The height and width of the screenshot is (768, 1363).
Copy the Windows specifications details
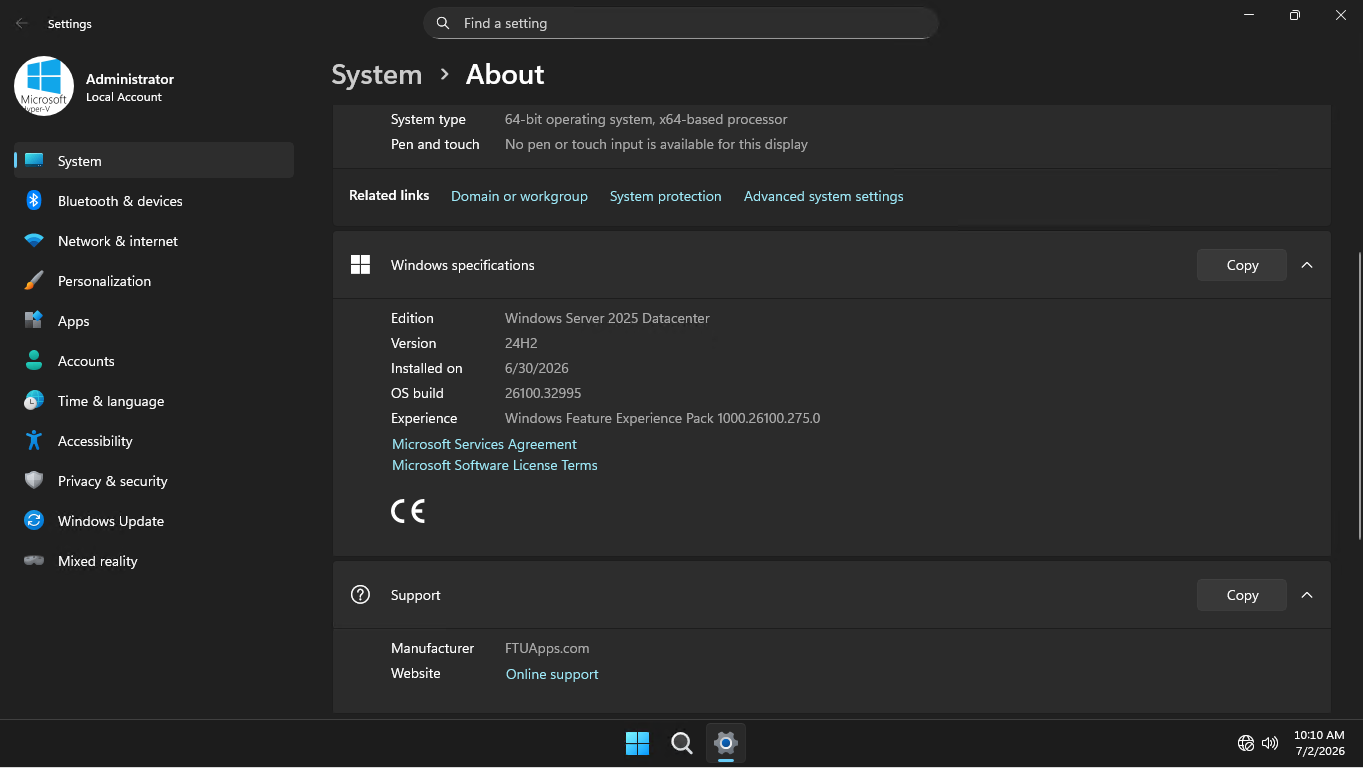click(x=1242, y=265)
